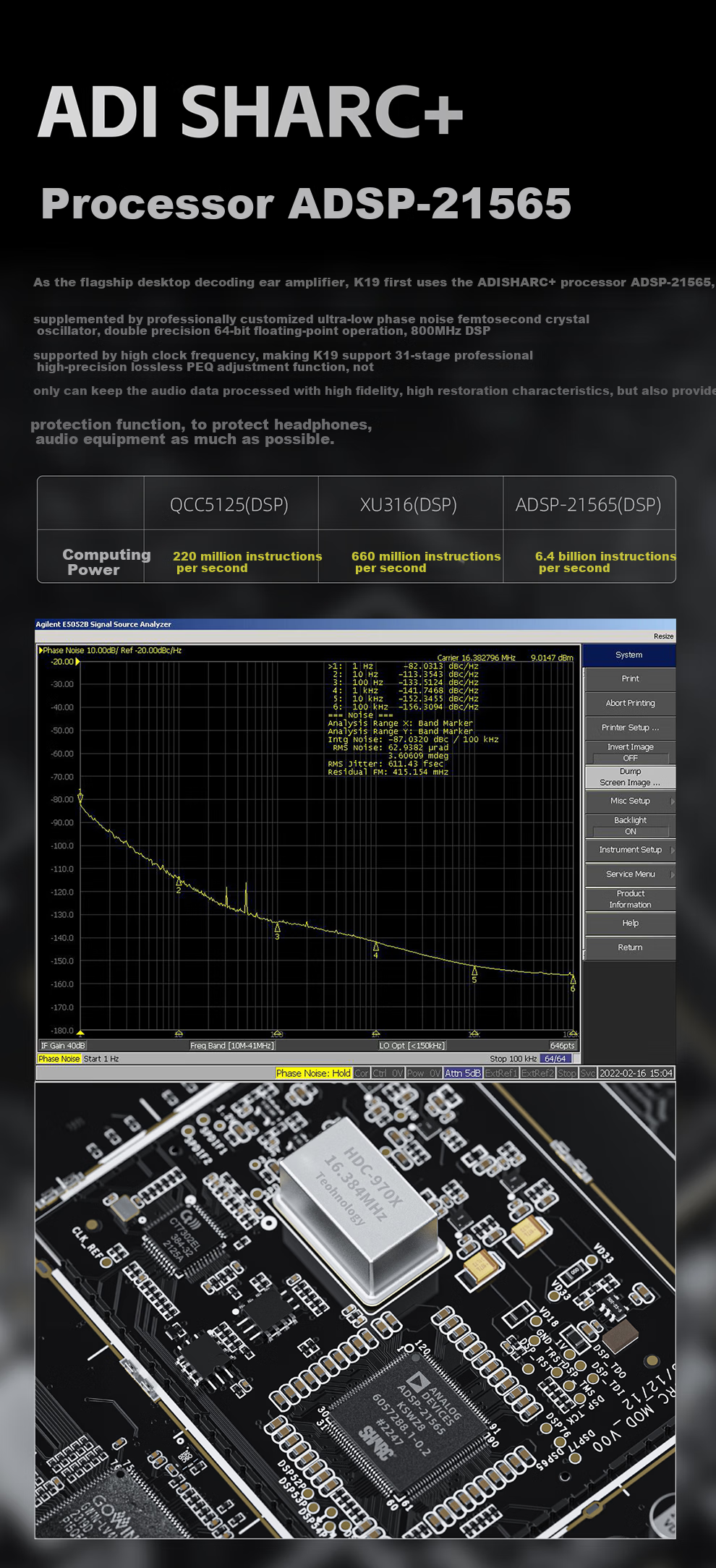The image size is (716, 1568).
Task: Select marker 5 triangle on the trace
Action: [x=474, y=970]
